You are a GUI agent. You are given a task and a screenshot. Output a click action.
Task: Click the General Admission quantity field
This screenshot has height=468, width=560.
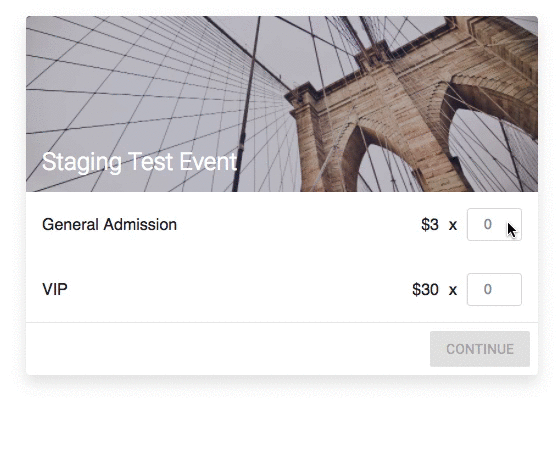tap(494, 224)
